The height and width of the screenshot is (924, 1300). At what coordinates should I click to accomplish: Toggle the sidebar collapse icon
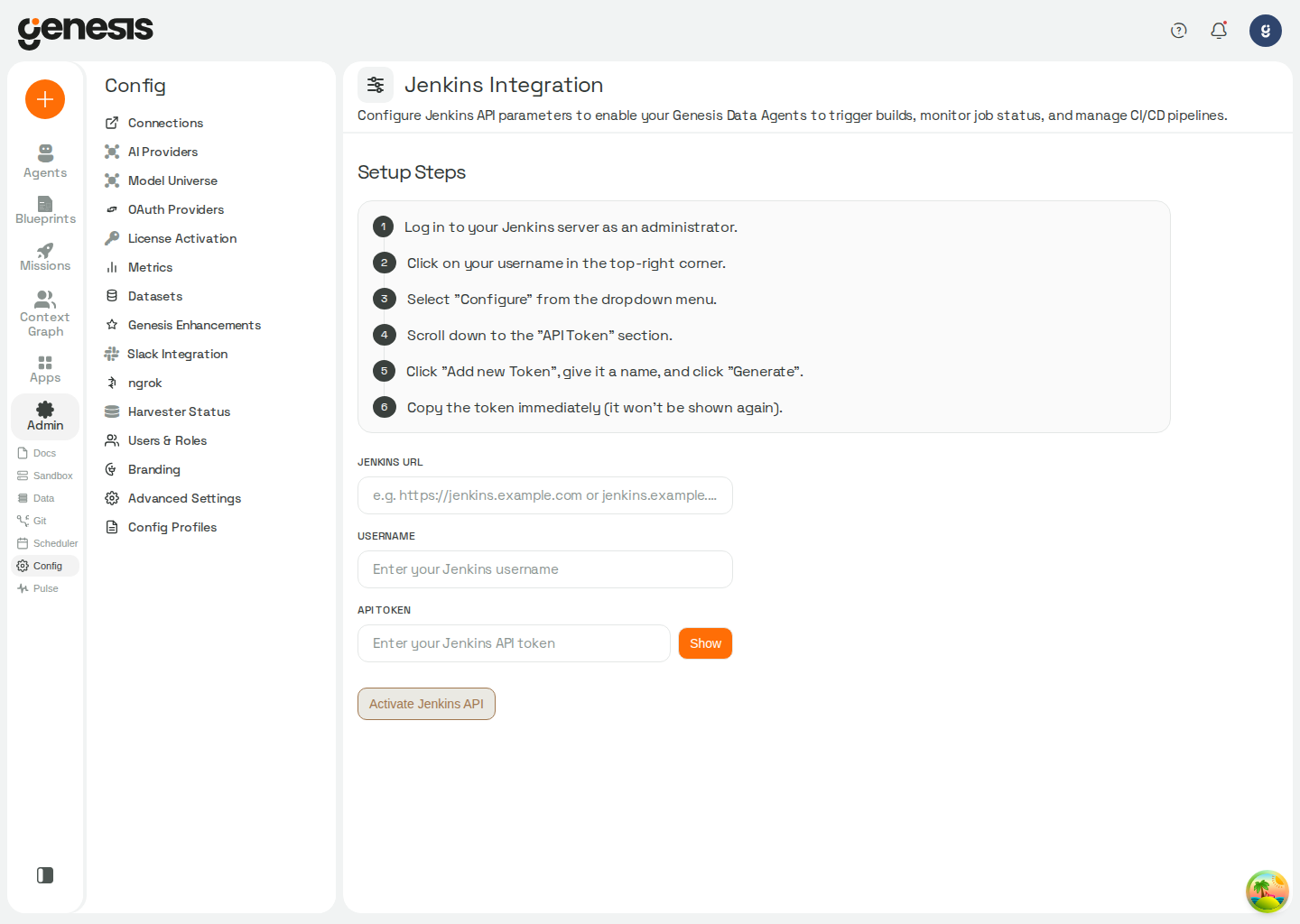[x=45, y=875]
